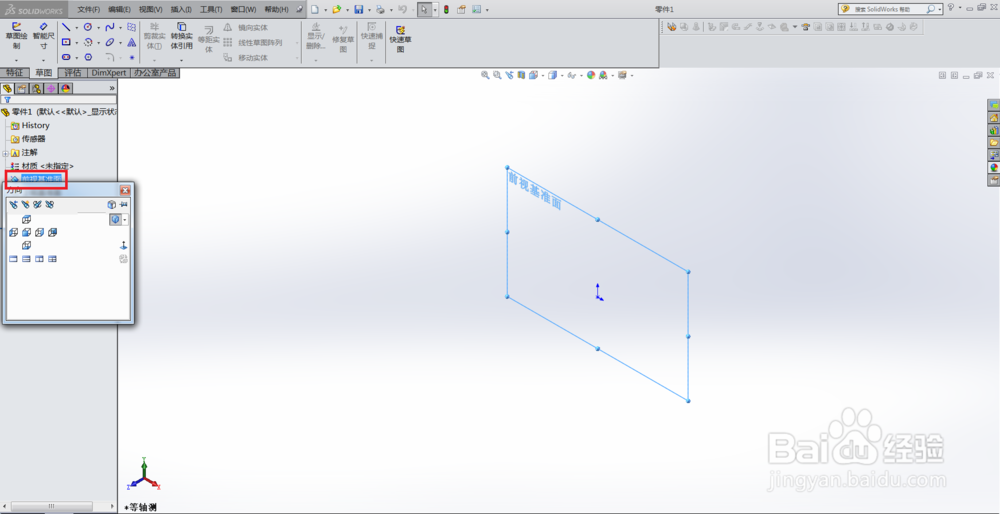Viewport: 1000px width, 514px height.
Task: Open the view type dropdown in orientation dialog
Action: [x=124, y=219]
